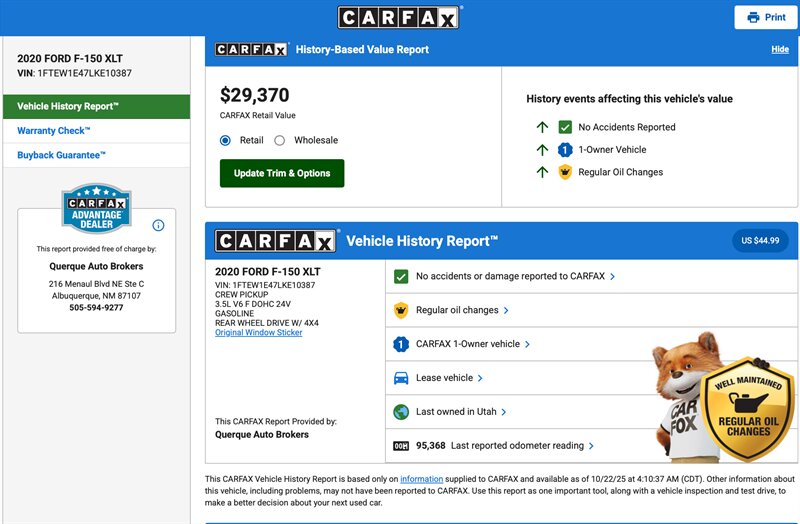This screenshot has width=800, height=524.
Task: Select the Wholesale radio button
Action: [x=280, y=141]
